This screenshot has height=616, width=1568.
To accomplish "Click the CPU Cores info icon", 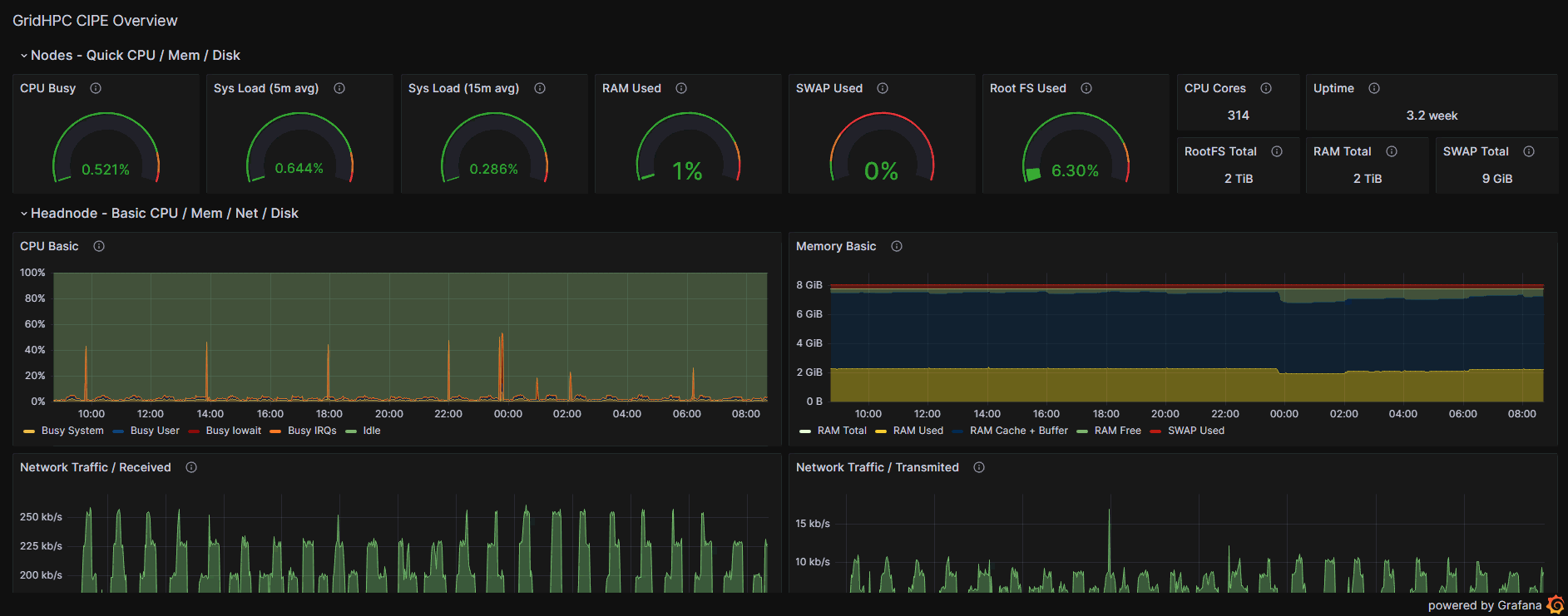I will (1266, 88).
